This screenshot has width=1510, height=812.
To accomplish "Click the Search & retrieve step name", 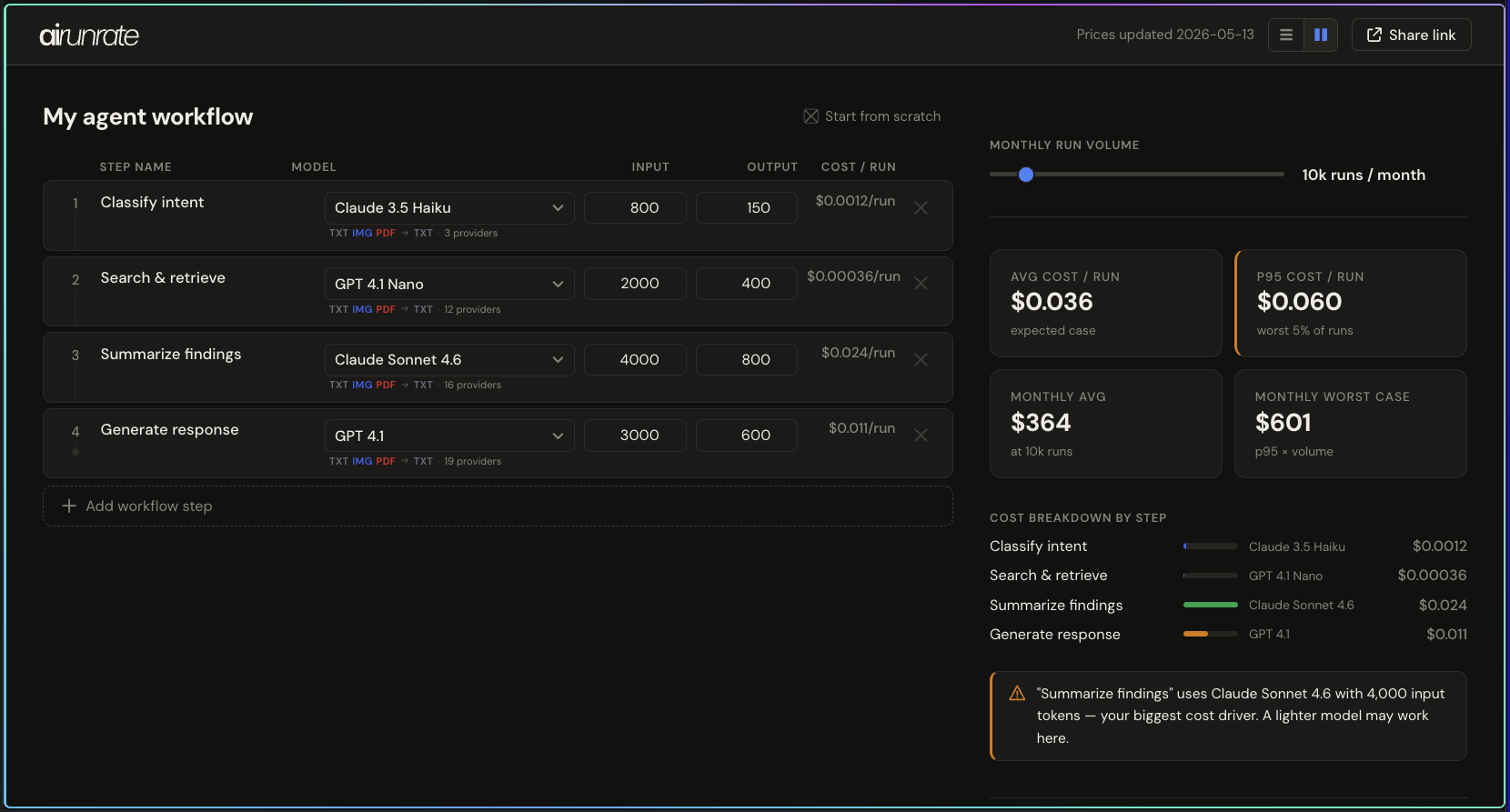I will click(163, 277).
